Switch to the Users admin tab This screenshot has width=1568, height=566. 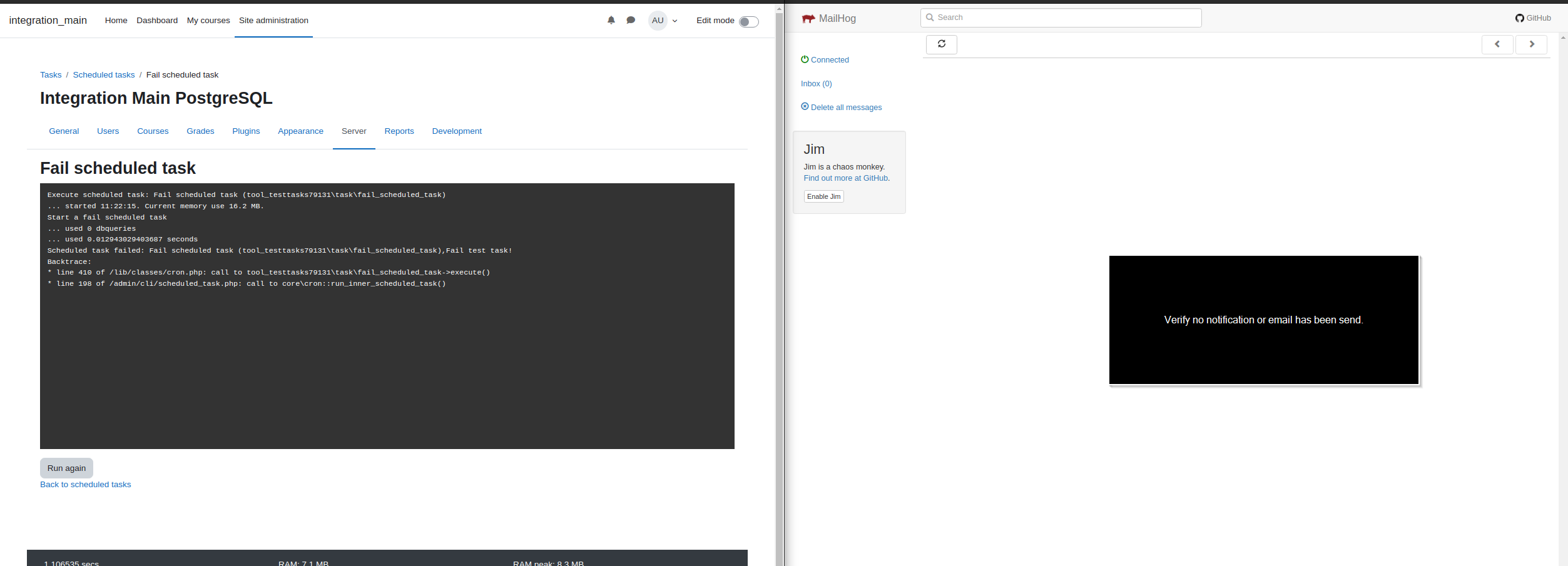pos(108,131)
